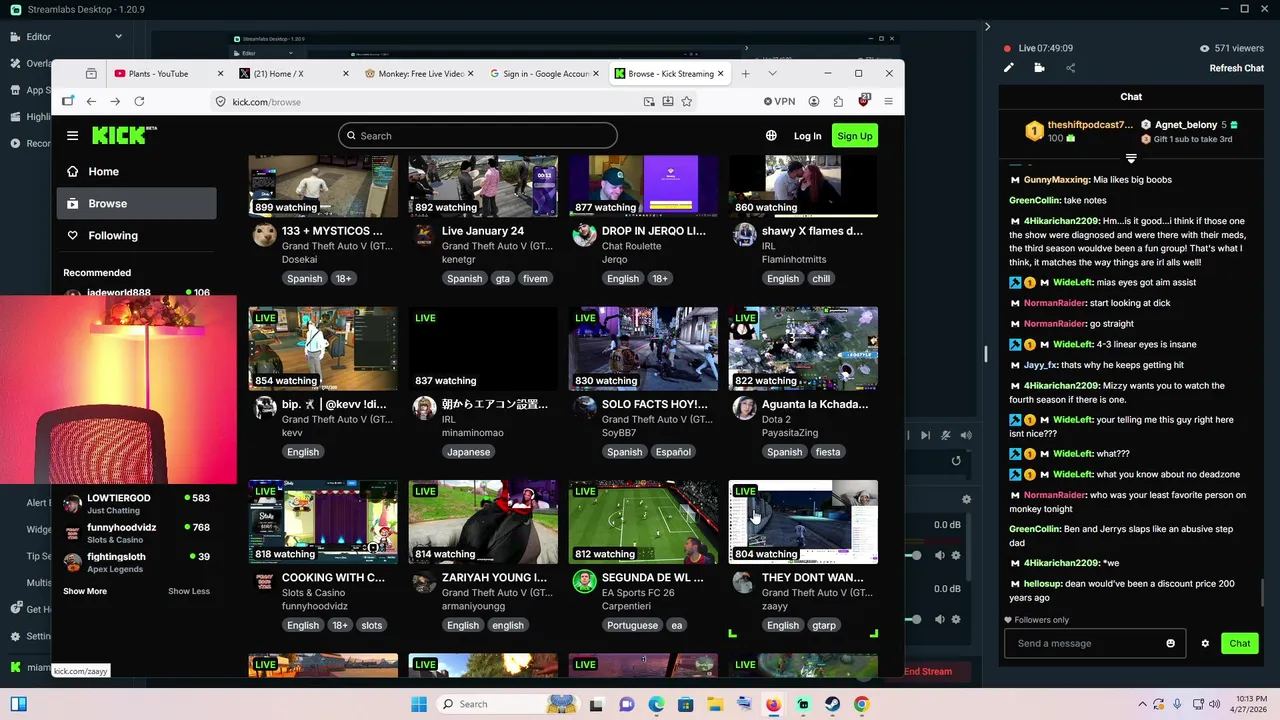The image size is (1280, 720).
Task: Click the green Chat send button
Action: 1240,643
